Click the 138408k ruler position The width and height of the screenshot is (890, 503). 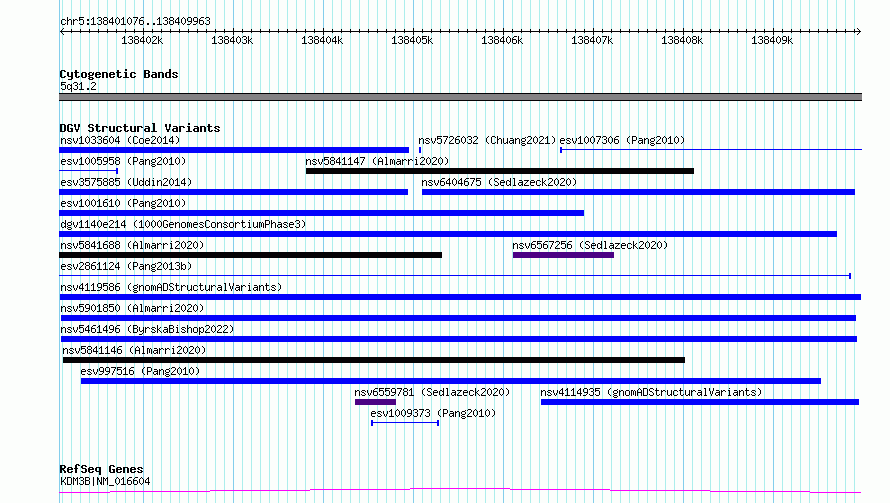682,40
